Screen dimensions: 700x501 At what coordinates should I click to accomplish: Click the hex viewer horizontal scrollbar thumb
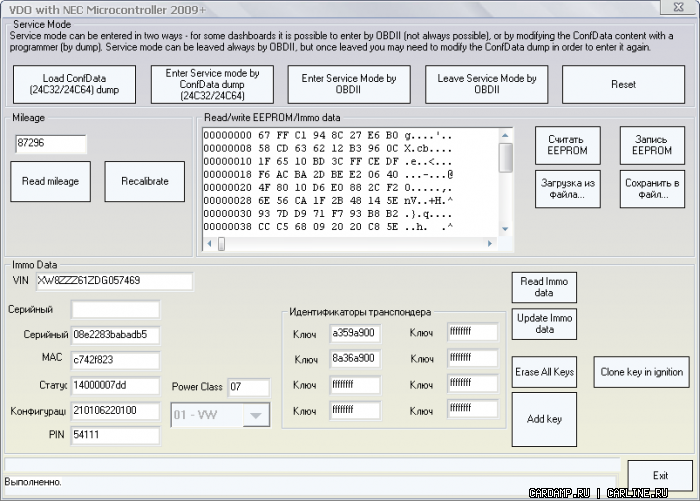click(x=221, y=244)
